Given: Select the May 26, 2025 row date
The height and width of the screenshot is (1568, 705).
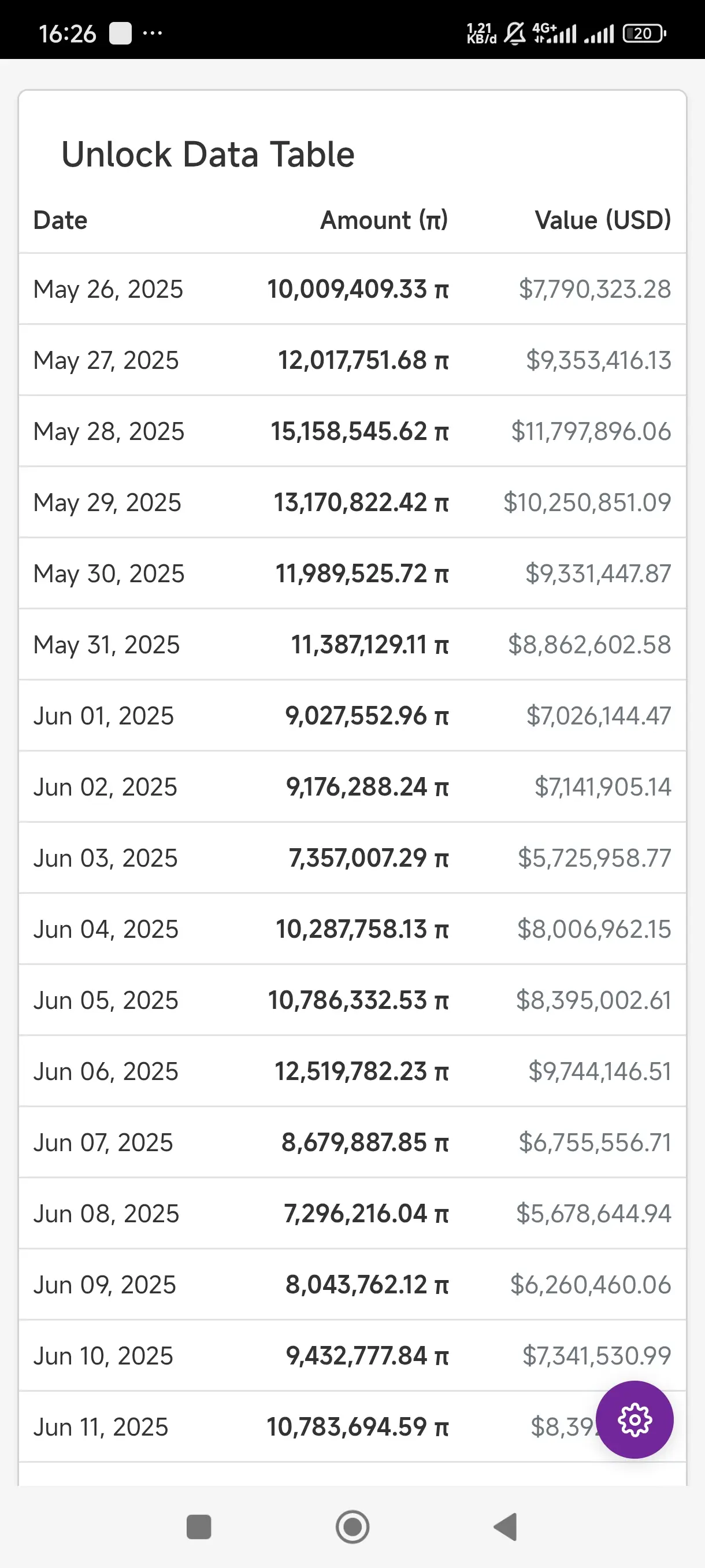Looking at the screenshot, I should pos(108,289).
